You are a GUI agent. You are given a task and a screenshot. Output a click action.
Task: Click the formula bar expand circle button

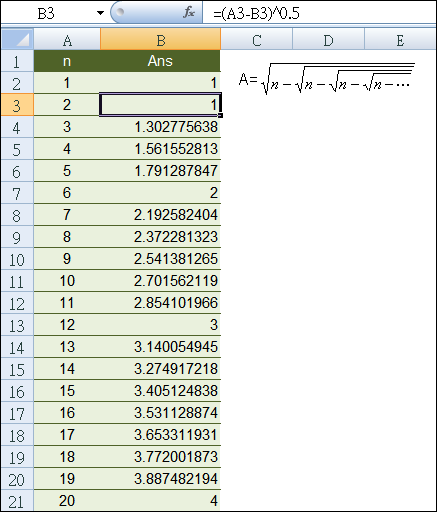[x=120, y=12]
